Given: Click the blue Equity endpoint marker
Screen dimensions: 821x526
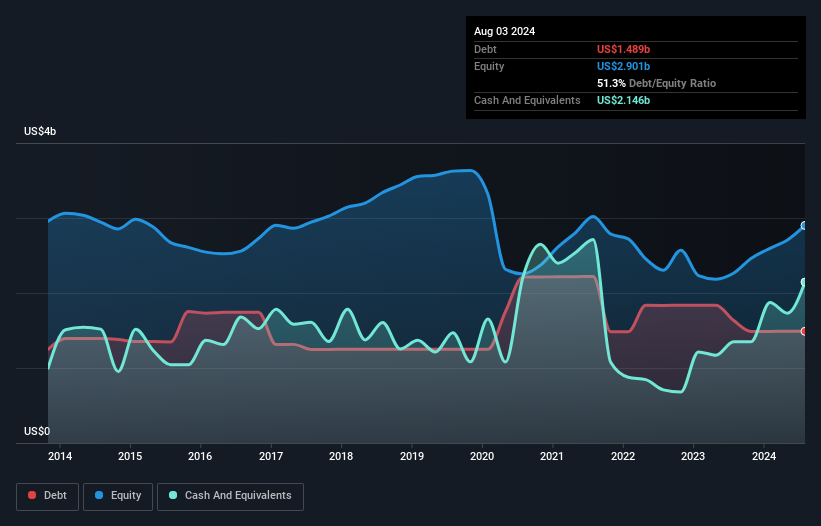Looking at the screenshot, I should (804, 226).
